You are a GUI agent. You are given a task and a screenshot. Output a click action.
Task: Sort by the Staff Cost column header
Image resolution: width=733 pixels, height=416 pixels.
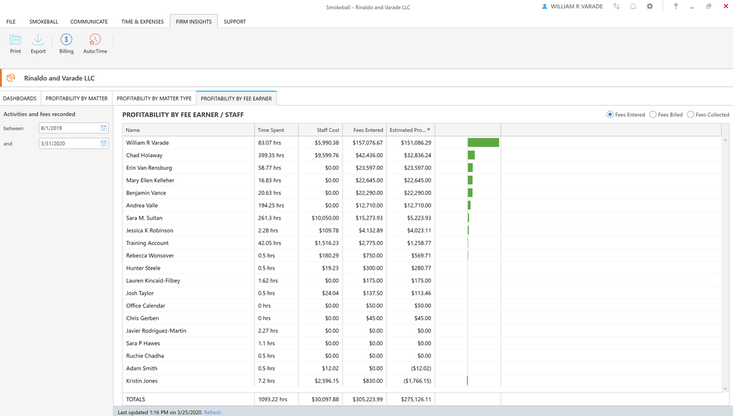coord(320,130)
